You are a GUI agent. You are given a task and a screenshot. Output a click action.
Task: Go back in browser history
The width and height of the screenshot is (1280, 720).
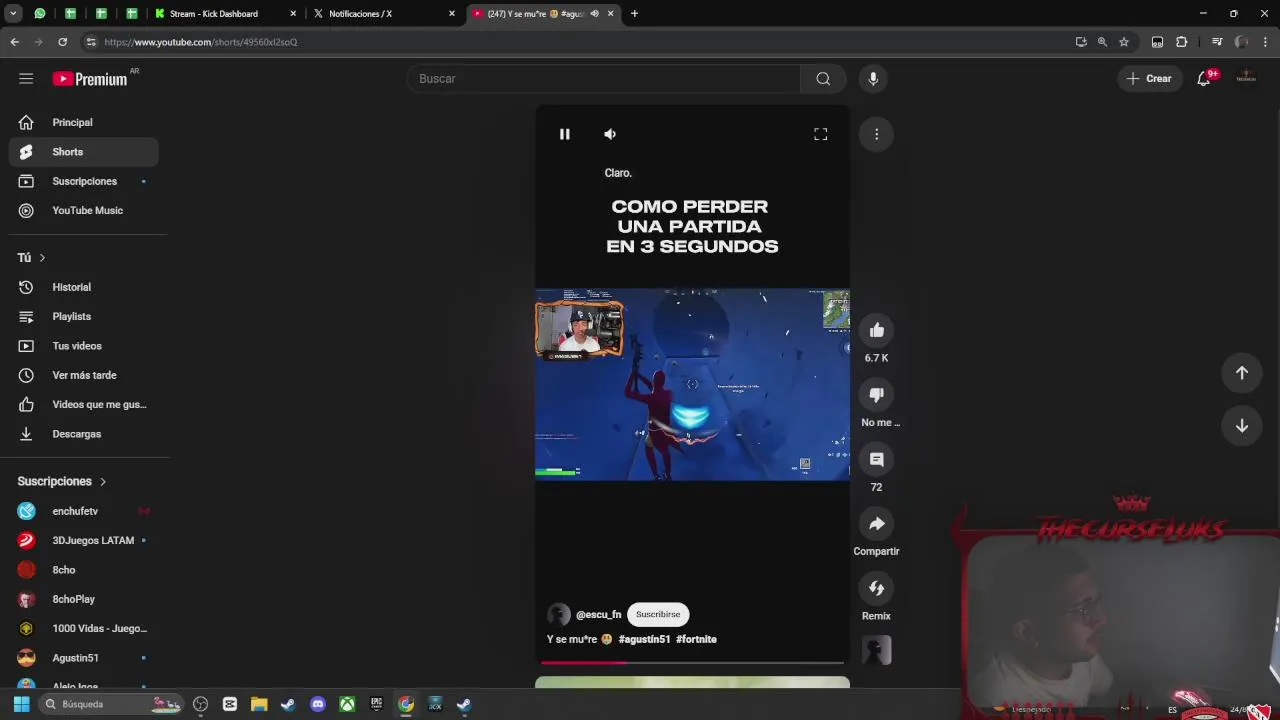tap(14, 42)
